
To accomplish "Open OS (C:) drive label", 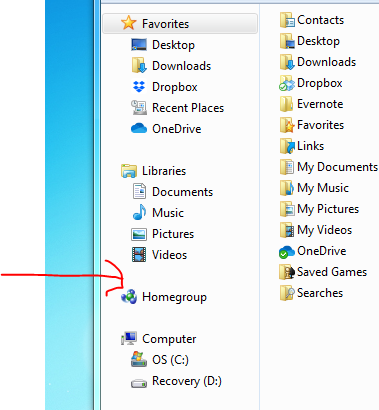I will (x=170, y=360).
